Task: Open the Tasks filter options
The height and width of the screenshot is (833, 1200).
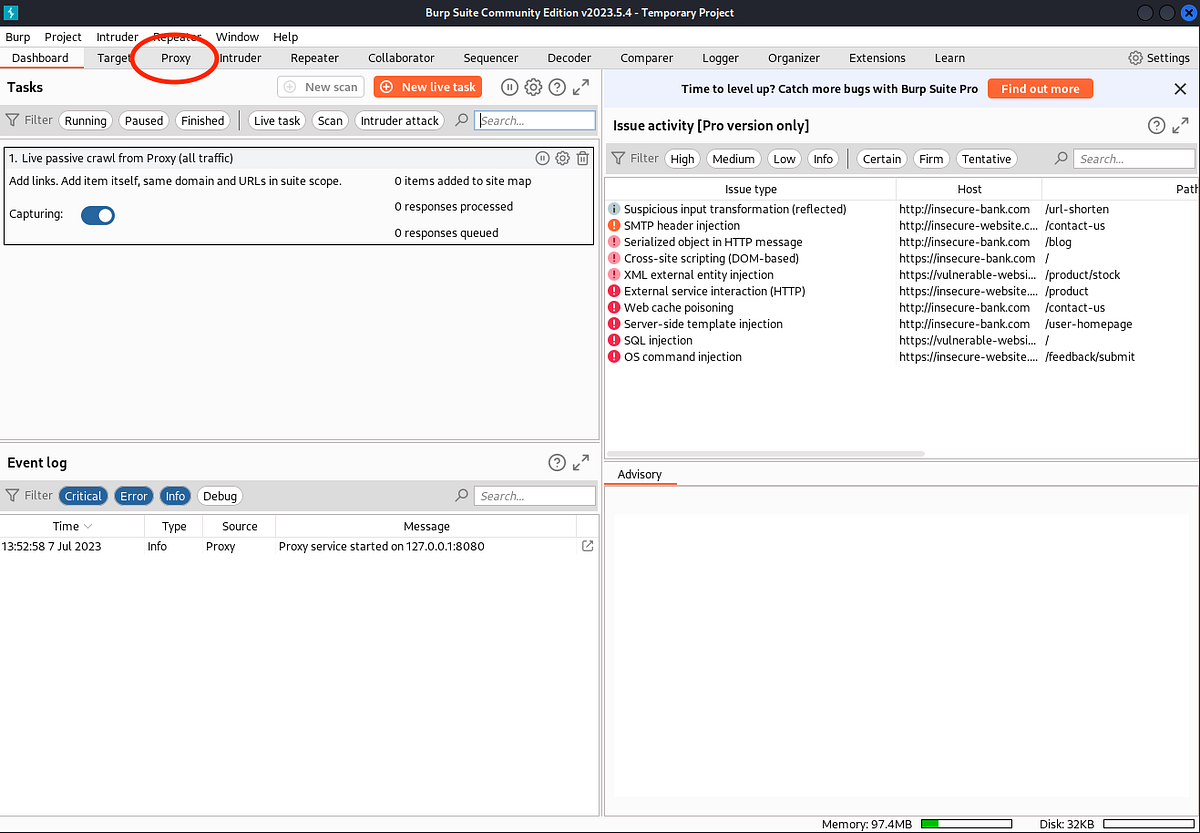Action: point(29,119)
